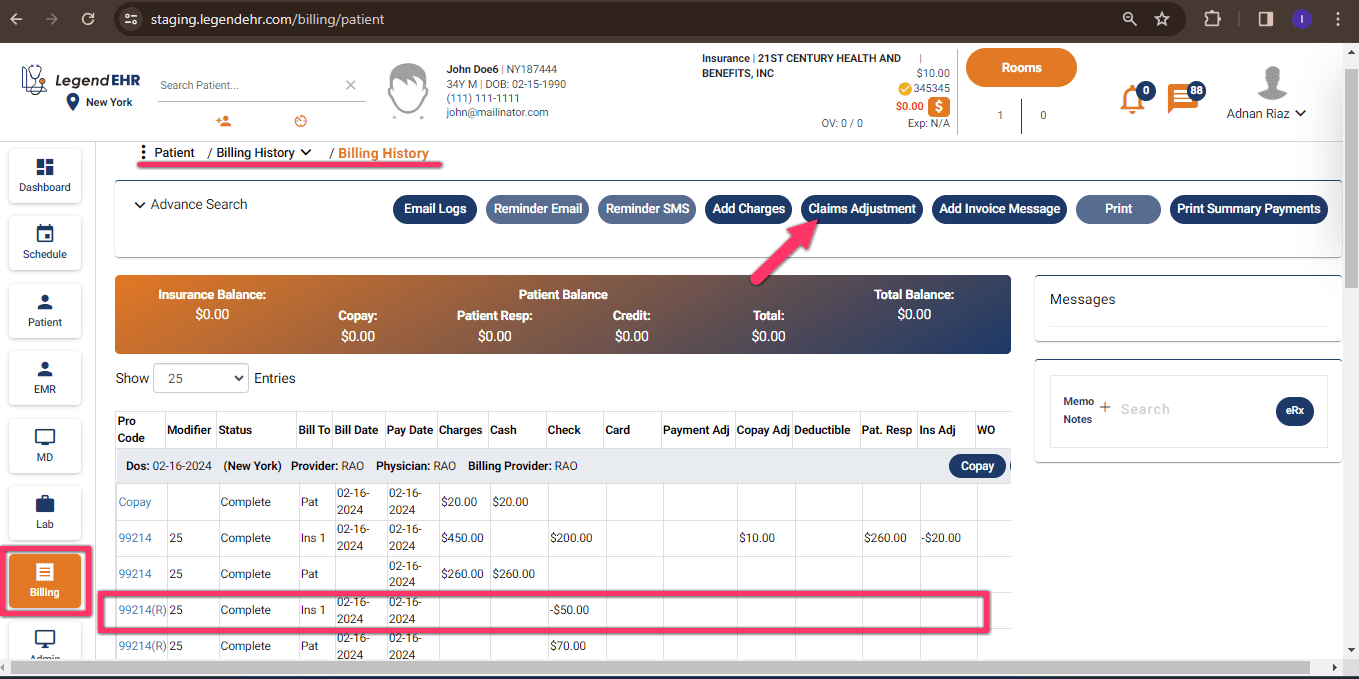Open messages using the chat icon with 88 badge
Image resolution: width=1359 pixels, height=679 pixels.
1181,99
